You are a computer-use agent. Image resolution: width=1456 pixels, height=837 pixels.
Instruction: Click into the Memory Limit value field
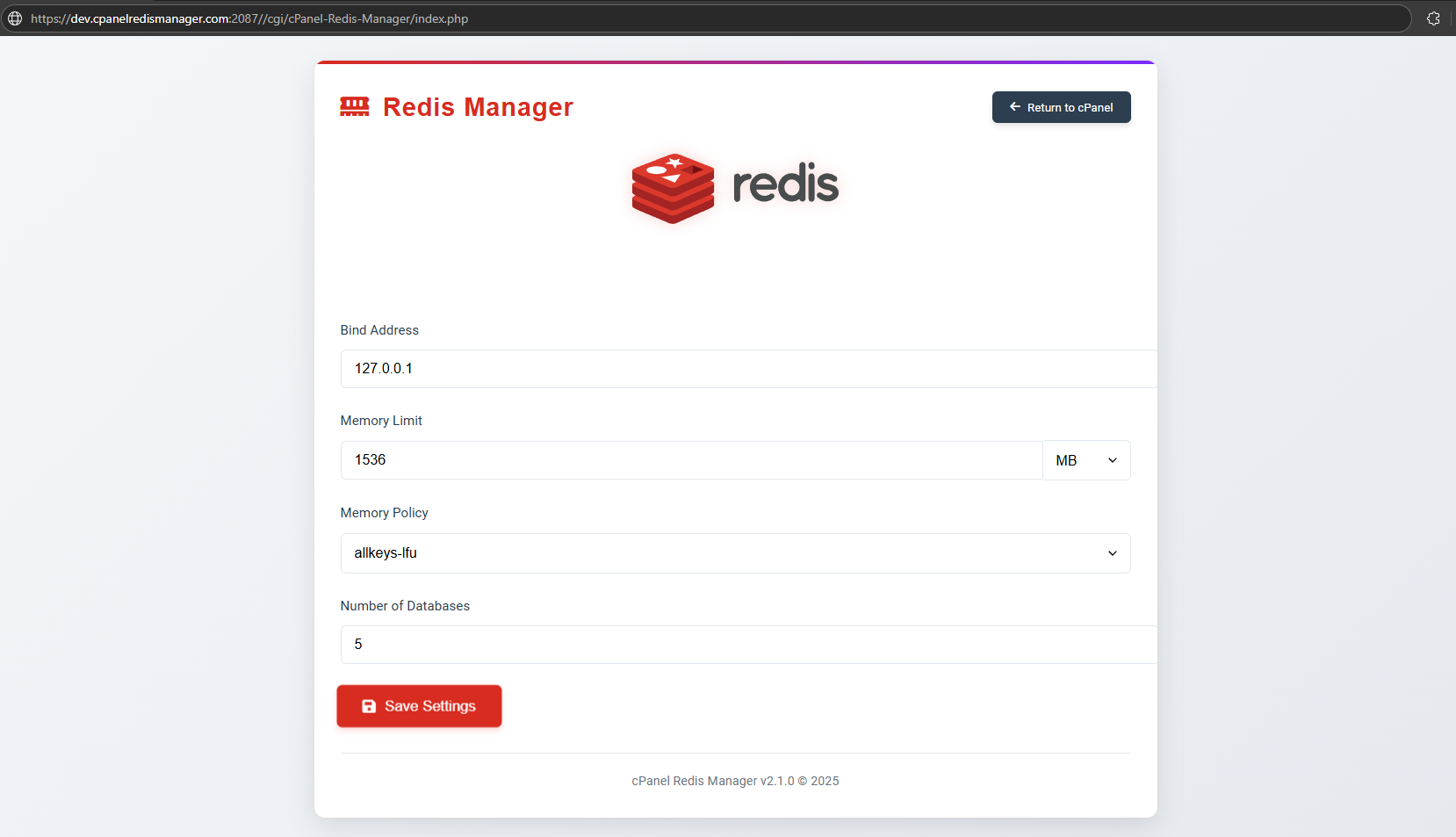click(x=690, y=460)
